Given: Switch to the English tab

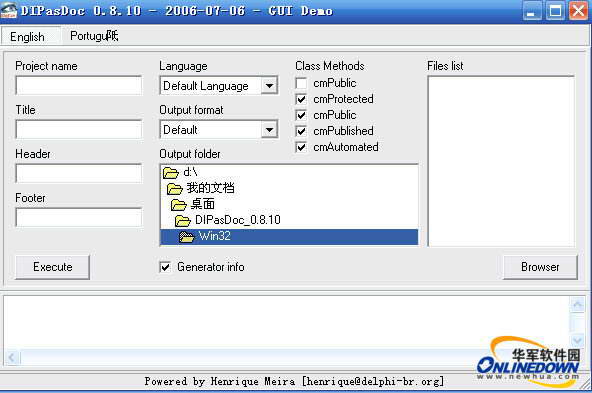Looking at the screenshot, I should click(x=31, y=37).
